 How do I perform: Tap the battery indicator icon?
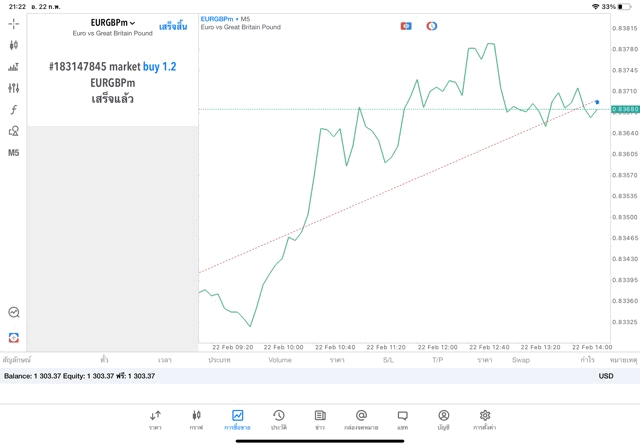(624, 7)
